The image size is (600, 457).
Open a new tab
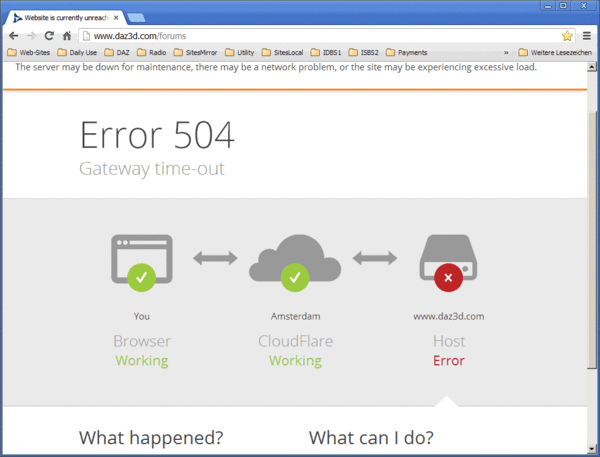click(x=136, y=18)
